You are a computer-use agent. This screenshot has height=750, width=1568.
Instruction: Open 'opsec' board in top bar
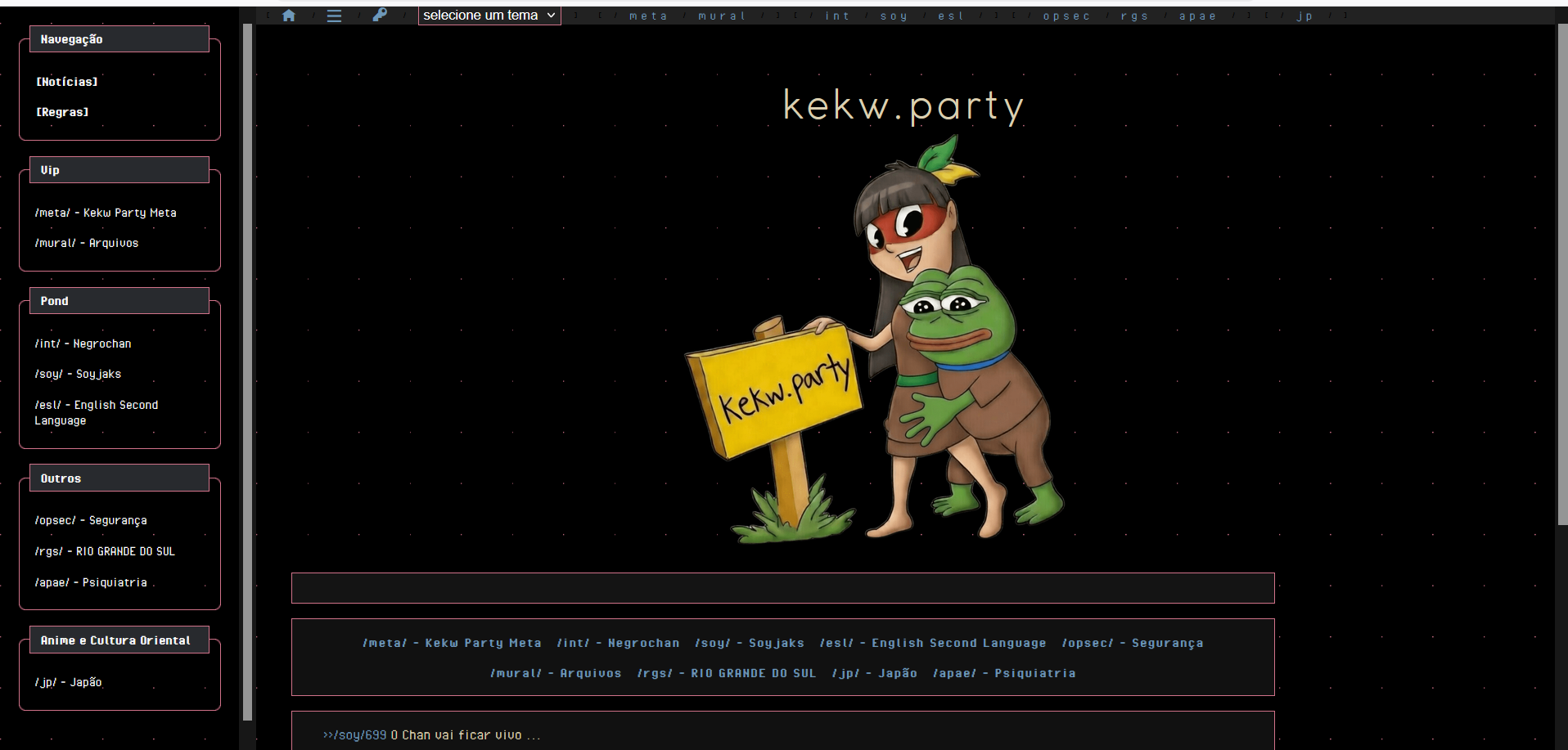(1066, 16)
